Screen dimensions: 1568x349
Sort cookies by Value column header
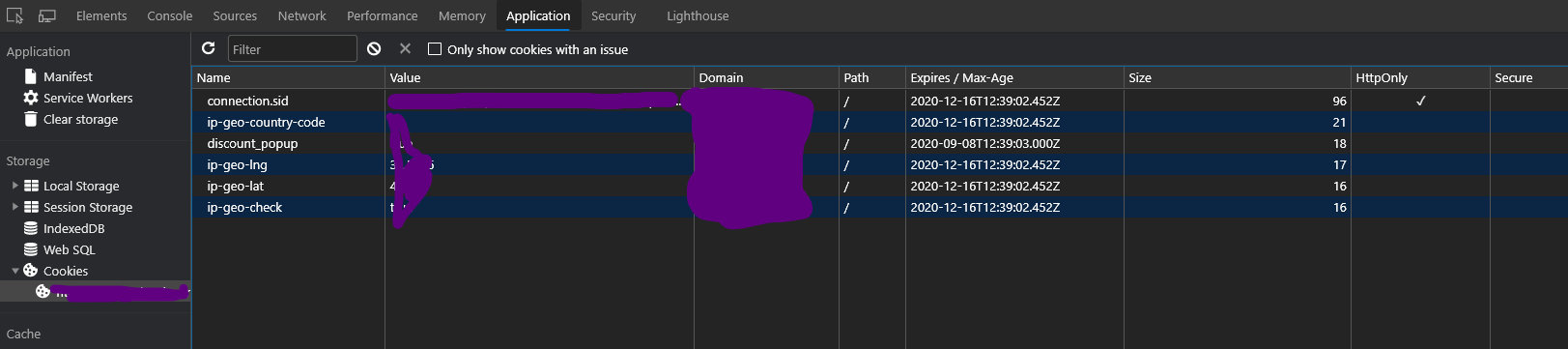[x=540, y=77]
